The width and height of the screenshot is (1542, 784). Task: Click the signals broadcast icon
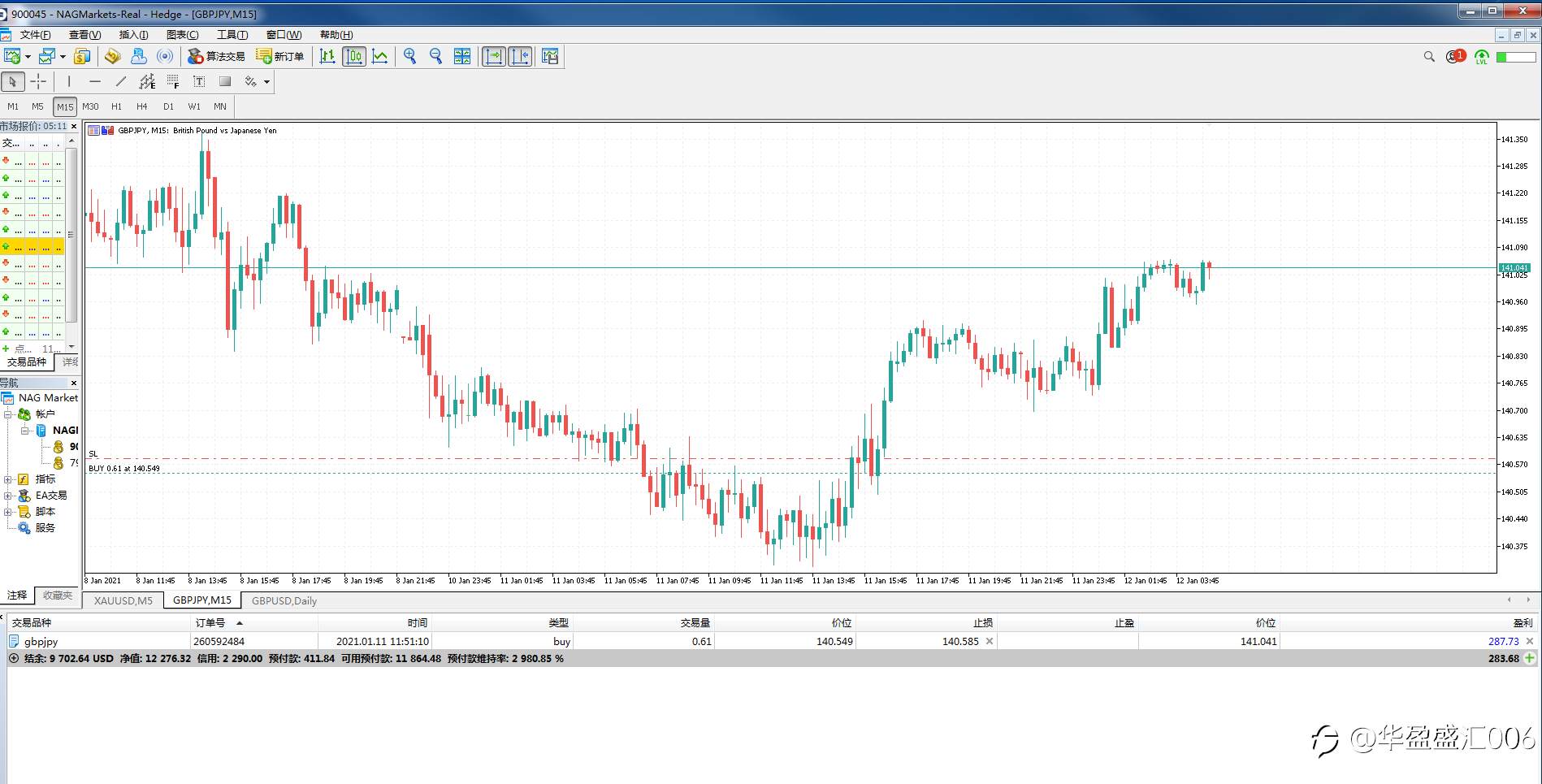coord(165,56)
